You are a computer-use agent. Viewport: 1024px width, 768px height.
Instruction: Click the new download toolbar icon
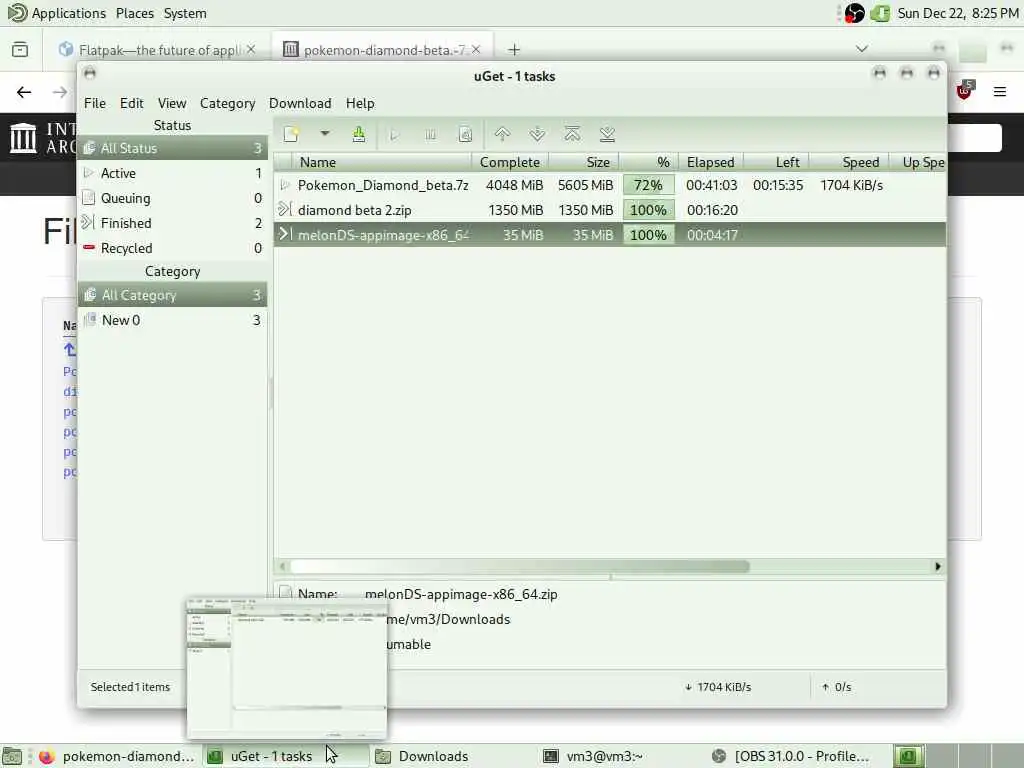click(x=291, y=135)
